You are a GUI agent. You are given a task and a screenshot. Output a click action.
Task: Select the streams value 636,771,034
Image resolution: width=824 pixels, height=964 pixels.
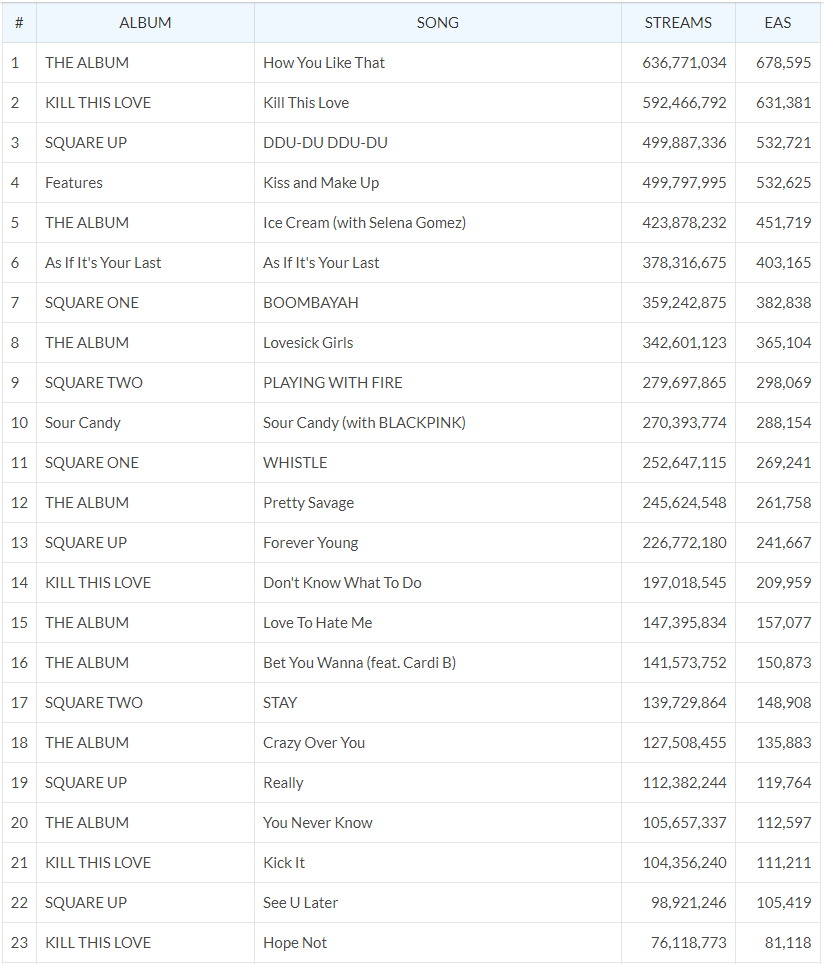pyautogui.click(x=684, y=62)
